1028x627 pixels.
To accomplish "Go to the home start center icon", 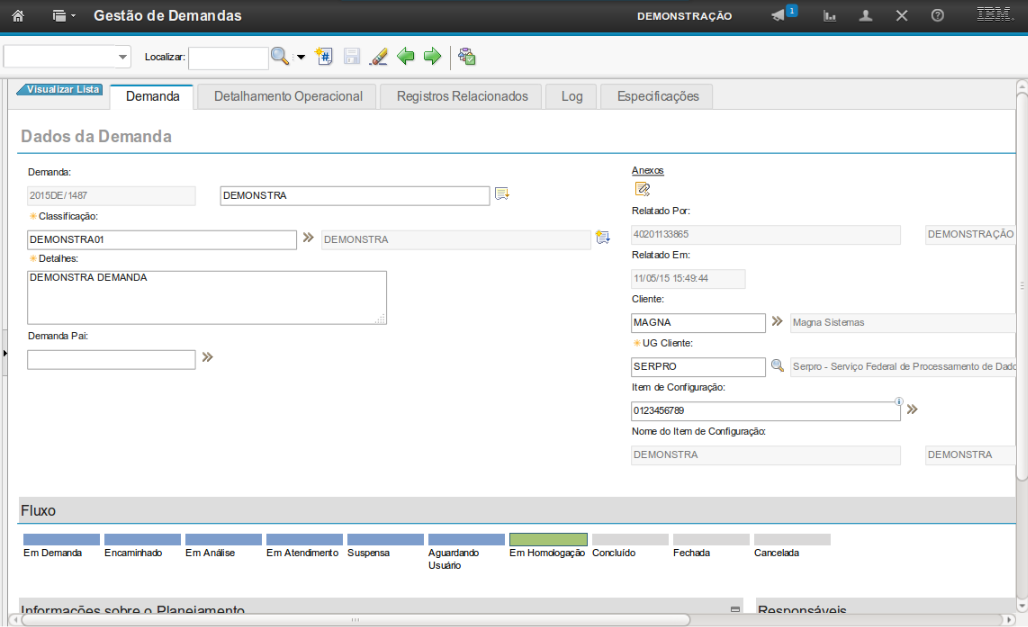I will [x=17, y=16].
